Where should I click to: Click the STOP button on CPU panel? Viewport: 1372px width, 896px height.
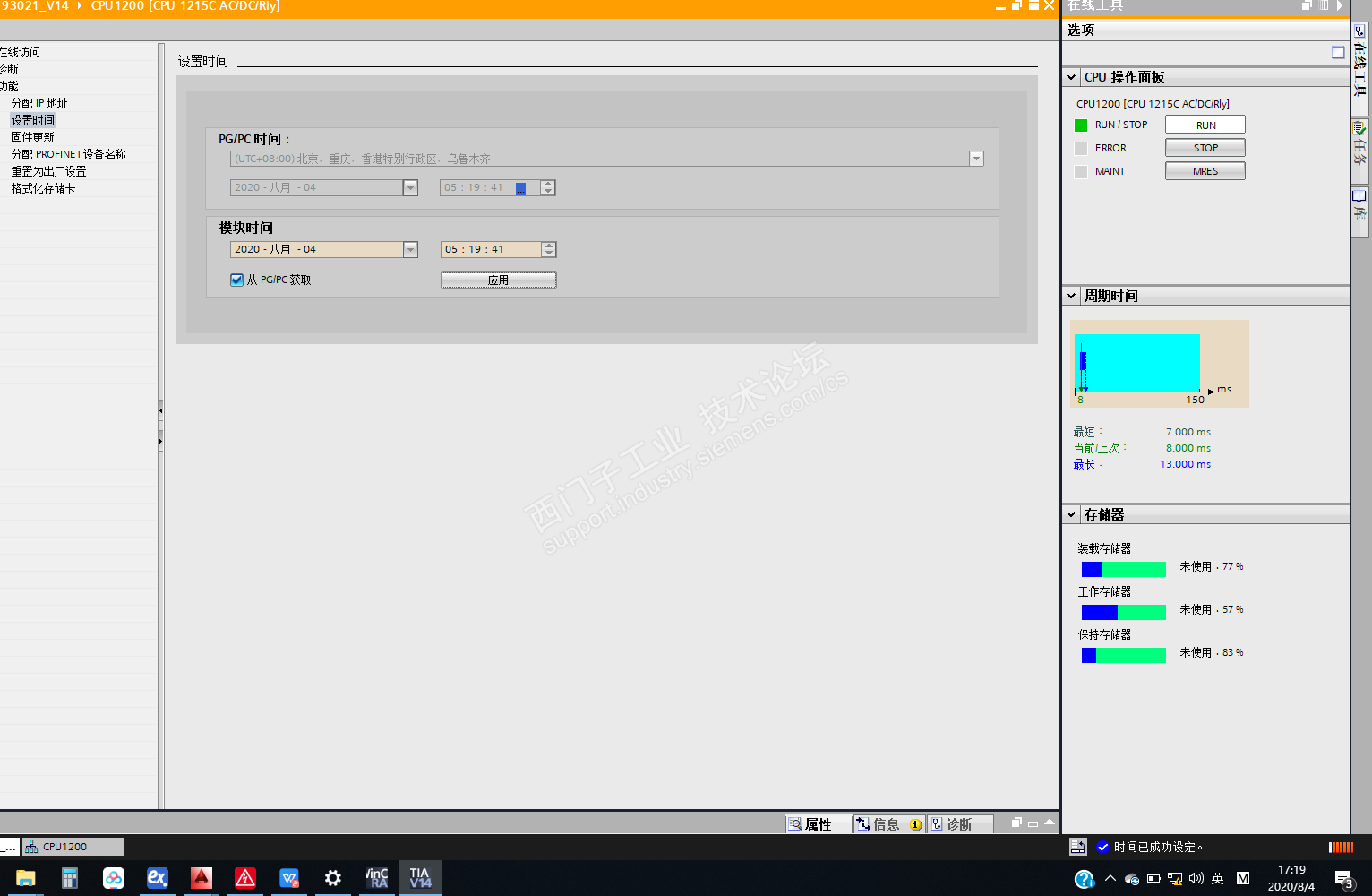click(1205, 148)
